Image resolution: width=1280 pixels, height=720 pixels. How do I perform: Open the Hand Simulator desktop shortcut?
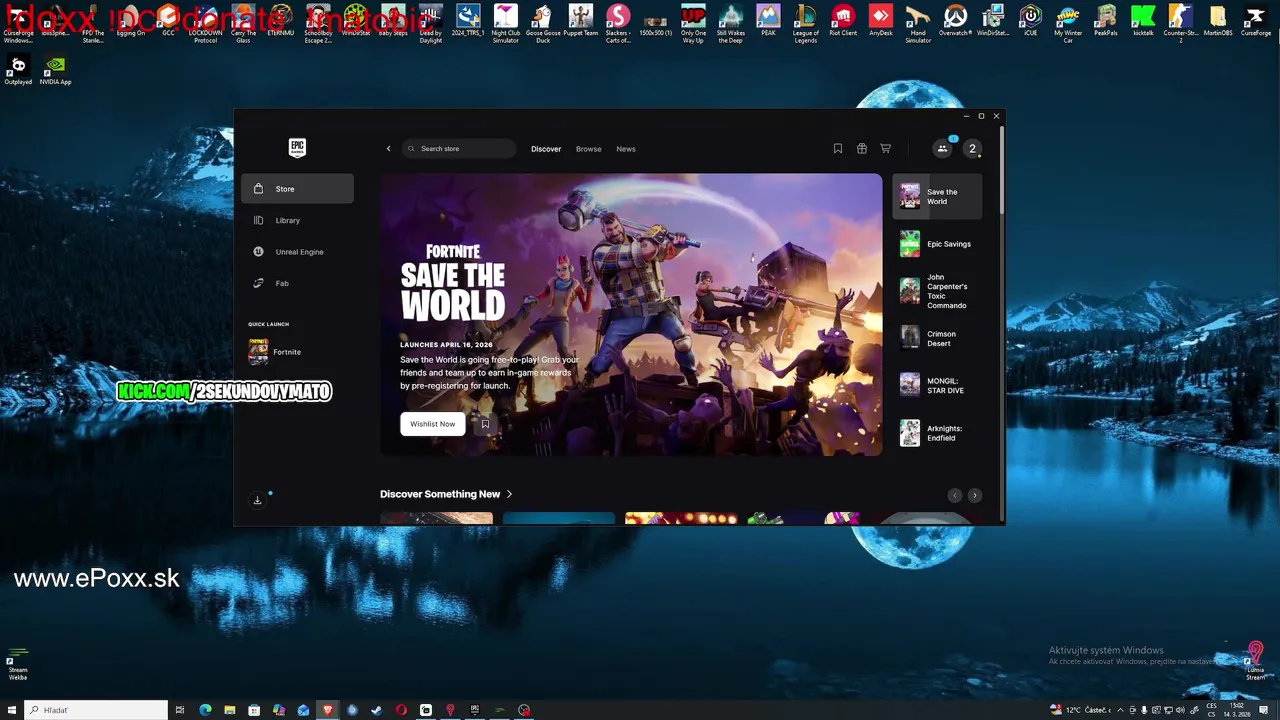click(x=918, y=23)
